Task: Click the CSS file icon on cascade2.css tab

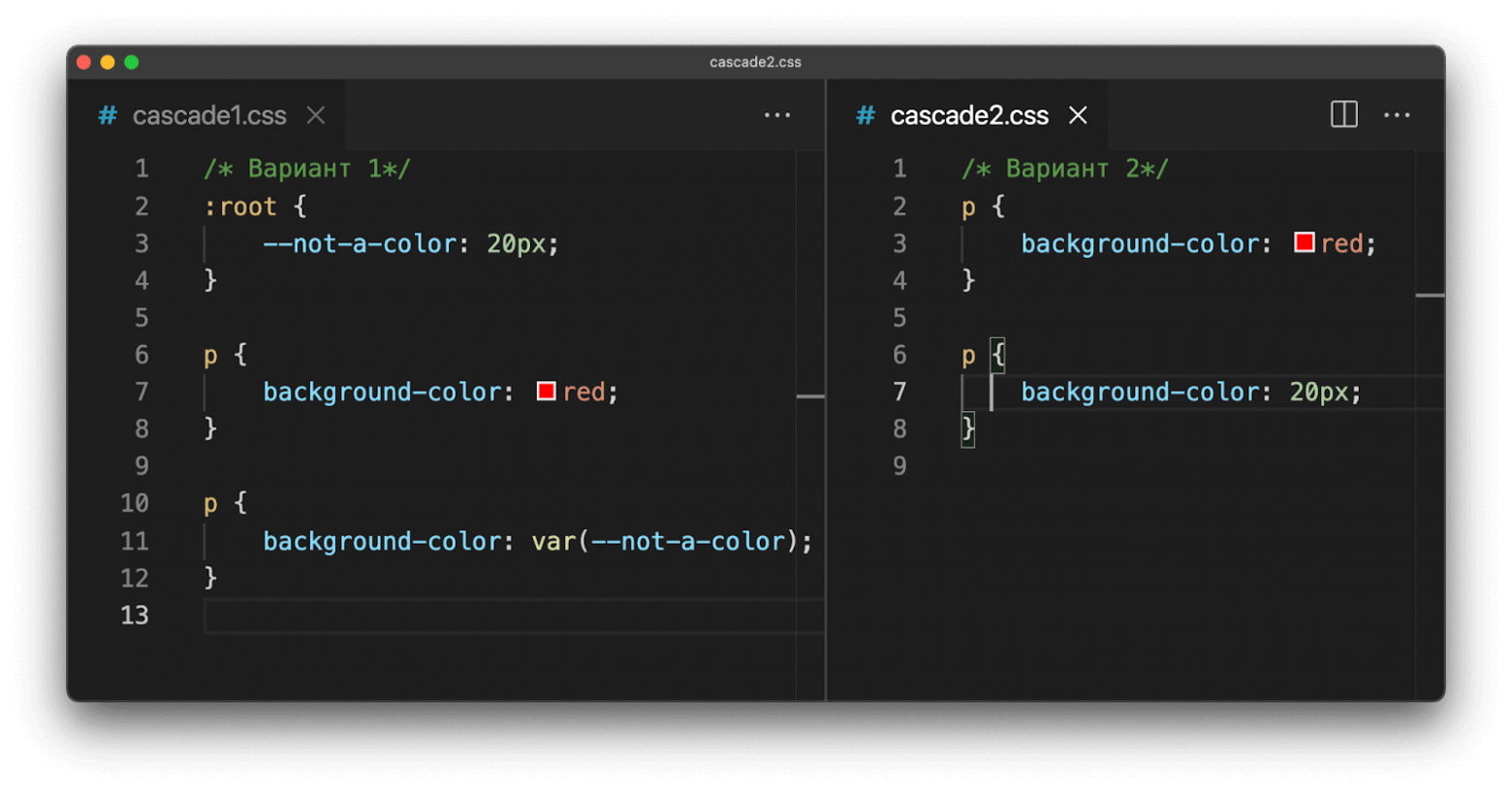Action: tap(866, 115)
